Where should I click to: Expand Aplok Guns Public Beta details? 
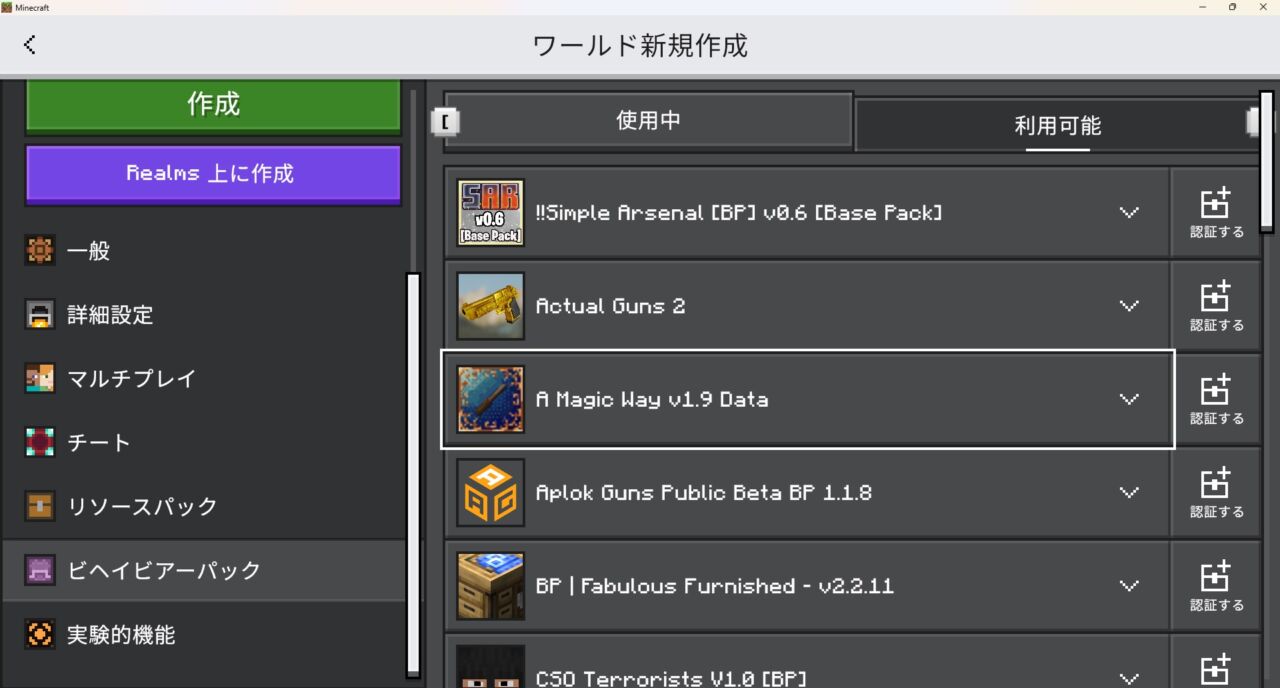coord(1129,492)
